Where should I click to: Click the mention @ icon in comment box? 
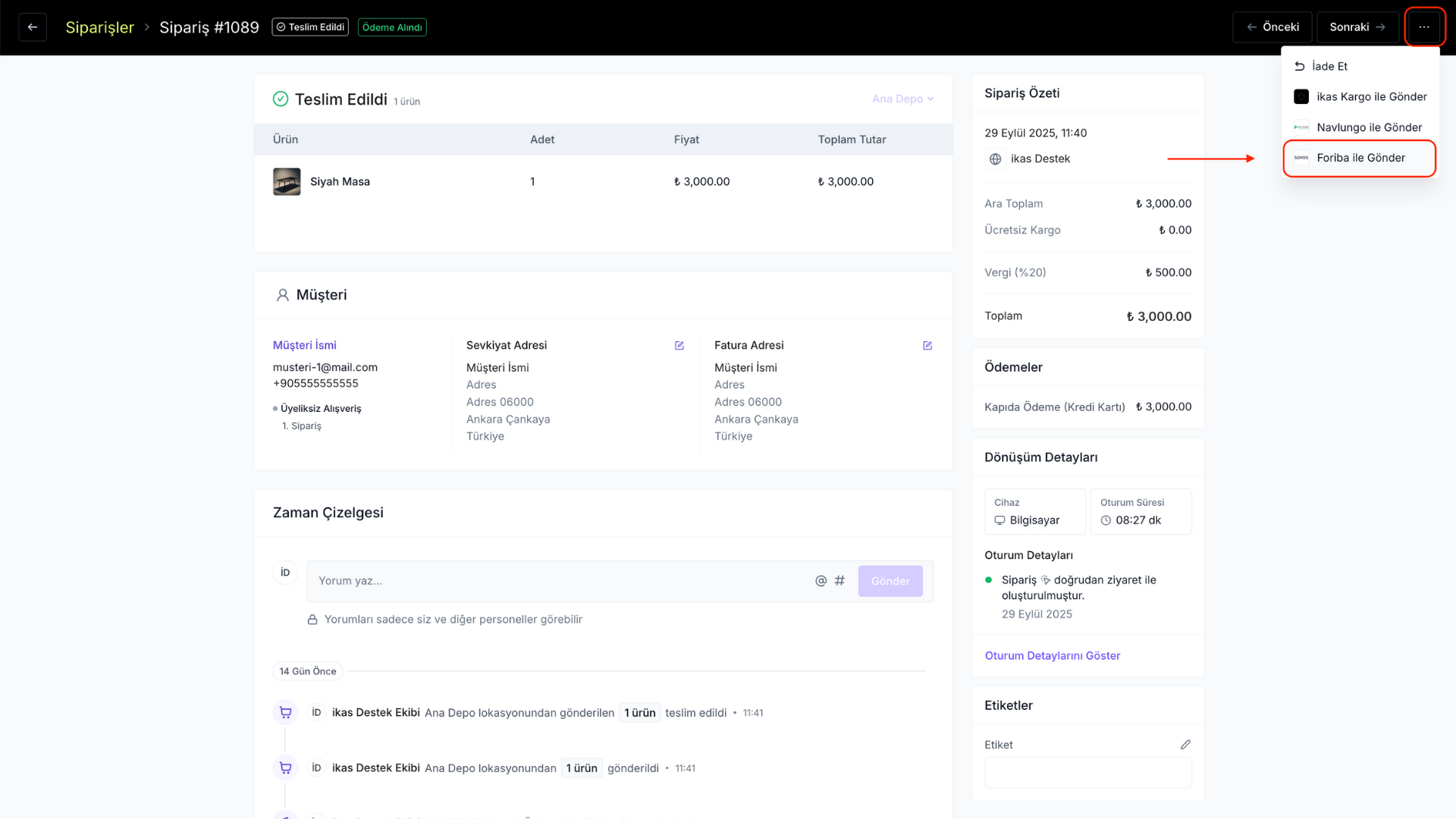pos(821,581)
